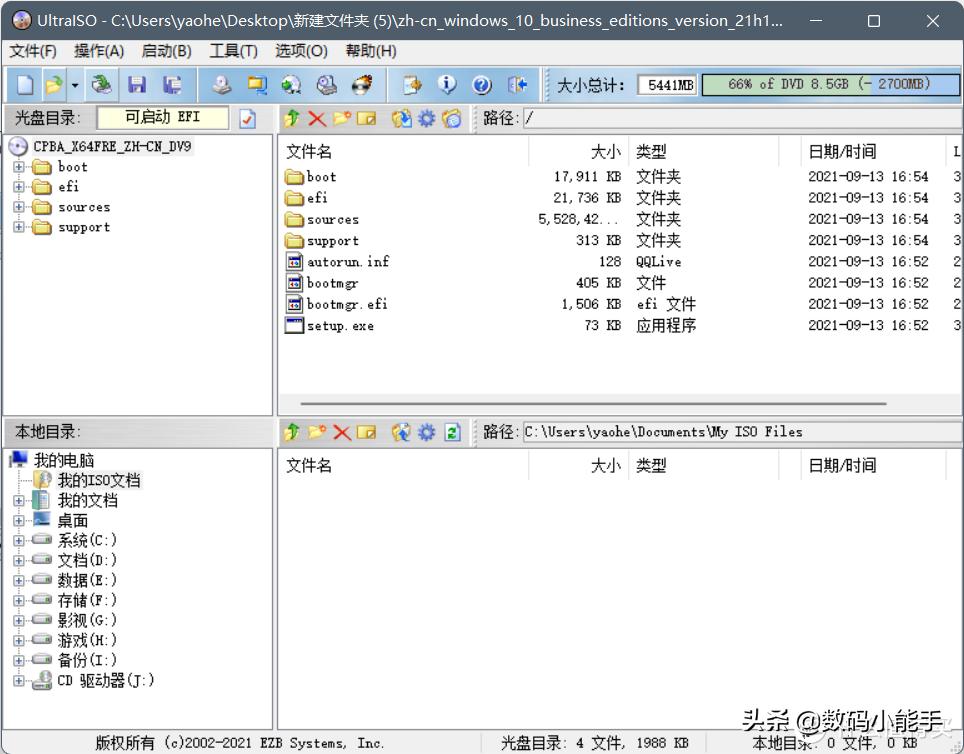Open the 工具(T) menu
The width and height of the screenshot is (964, 754).
pyautogui.click(x=233, y=50)
